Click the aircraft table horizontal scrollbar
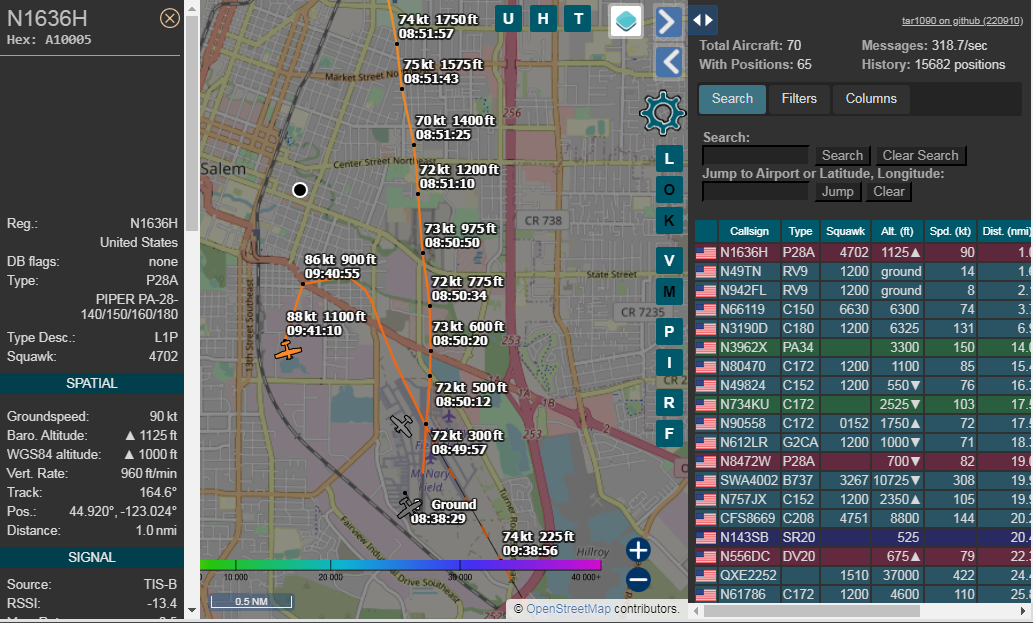Viewport: 1033px width, 623px height. (812, 611)
